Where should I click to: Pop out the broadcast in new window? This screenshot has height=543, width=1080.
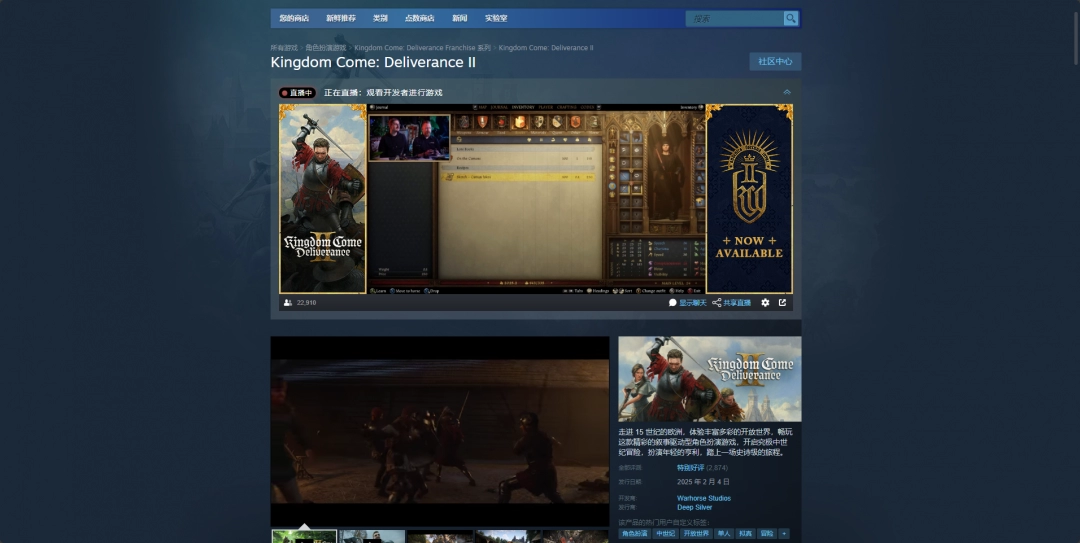click(782, 302)
